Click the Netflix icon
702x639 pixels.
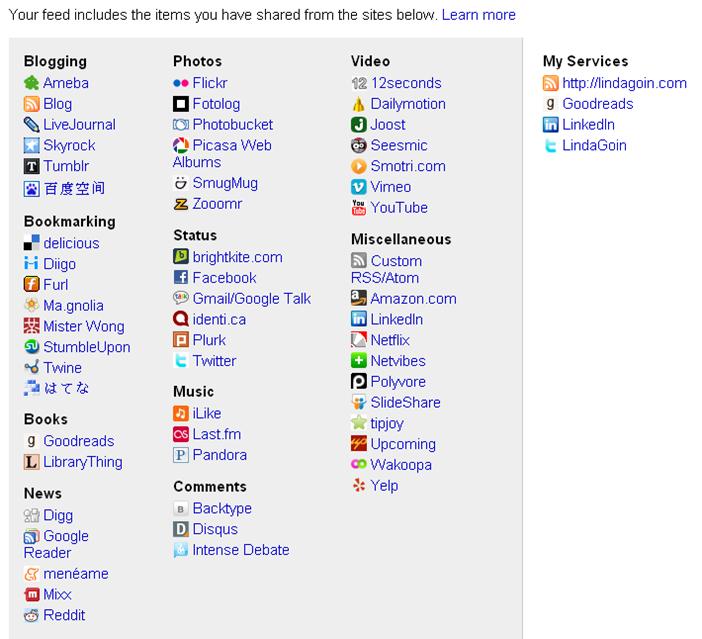pos(359,340)
